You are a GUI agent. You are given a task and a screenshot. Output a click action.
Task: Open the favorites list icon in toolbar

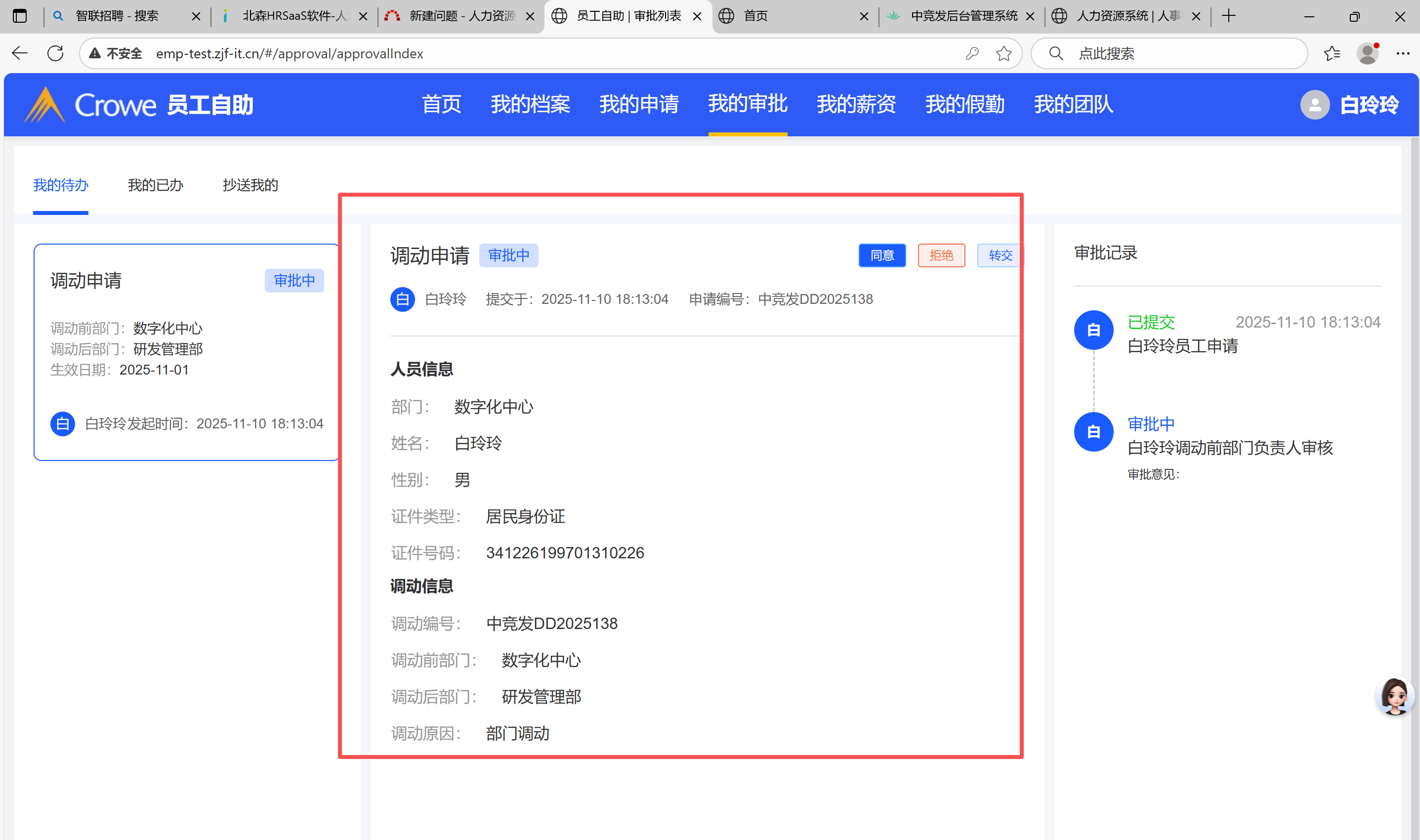coord(1332,53)
